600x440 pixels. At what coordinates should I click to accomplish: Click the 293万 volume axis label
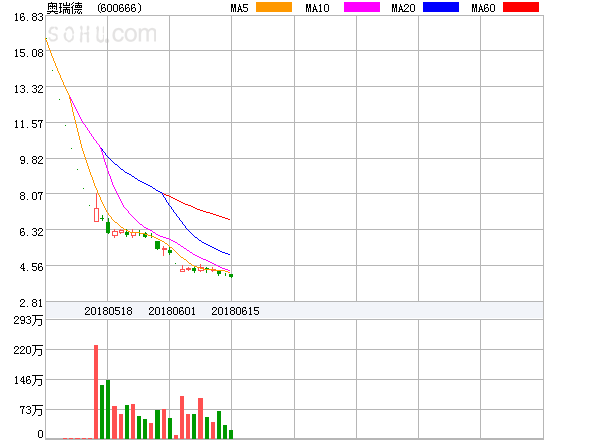coord(28,320)
